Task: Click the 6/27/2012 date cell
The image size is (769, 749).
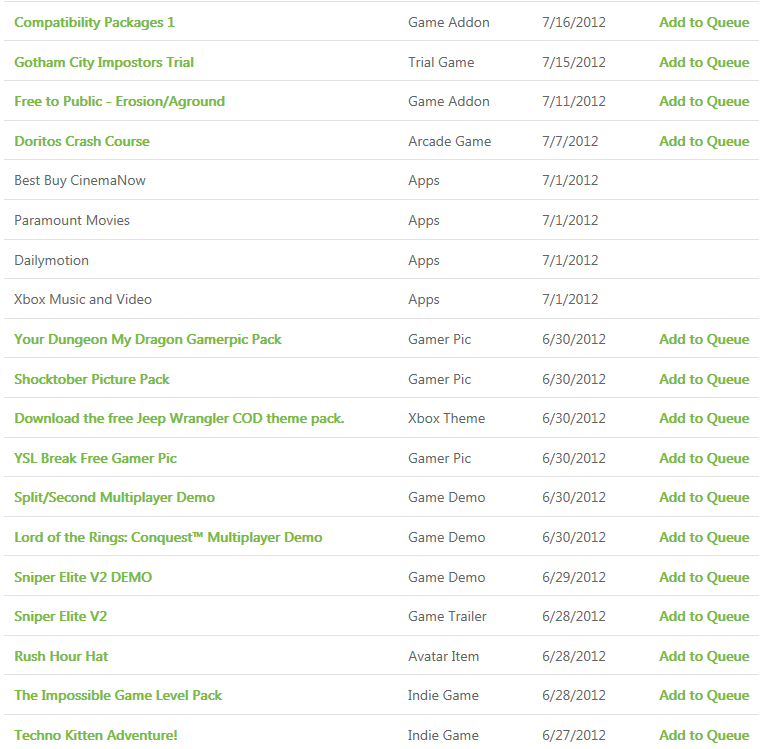Action: point(574,735)
